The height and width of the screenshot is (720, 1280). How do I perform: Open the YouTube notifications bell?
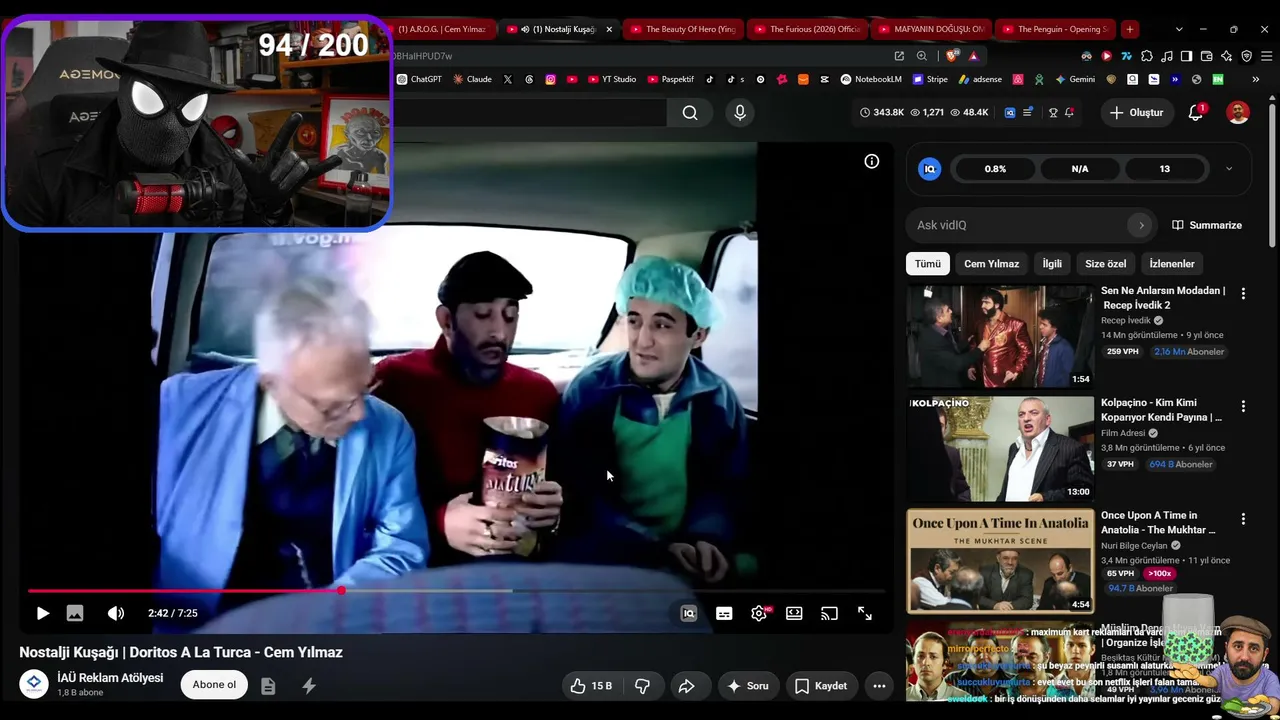point(1195,113)
